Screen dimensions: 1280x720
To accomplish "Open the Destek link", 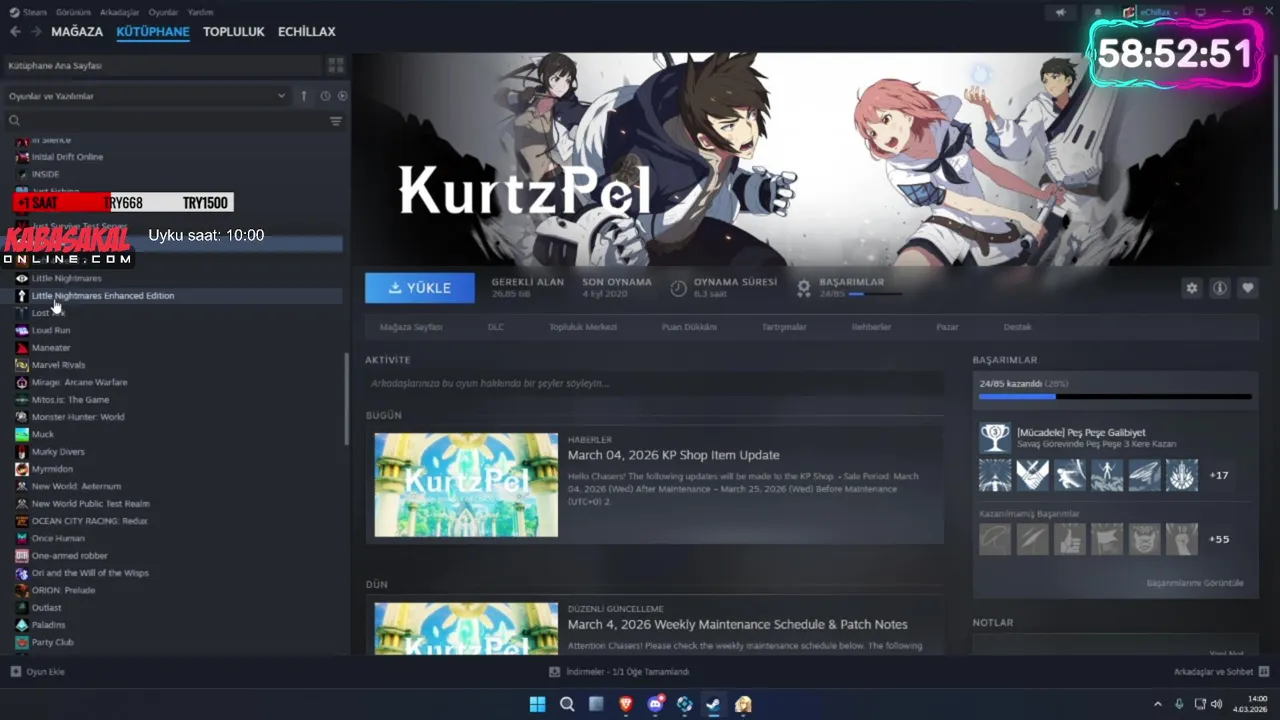I will pyautogui.click(x=1017, y=327).
